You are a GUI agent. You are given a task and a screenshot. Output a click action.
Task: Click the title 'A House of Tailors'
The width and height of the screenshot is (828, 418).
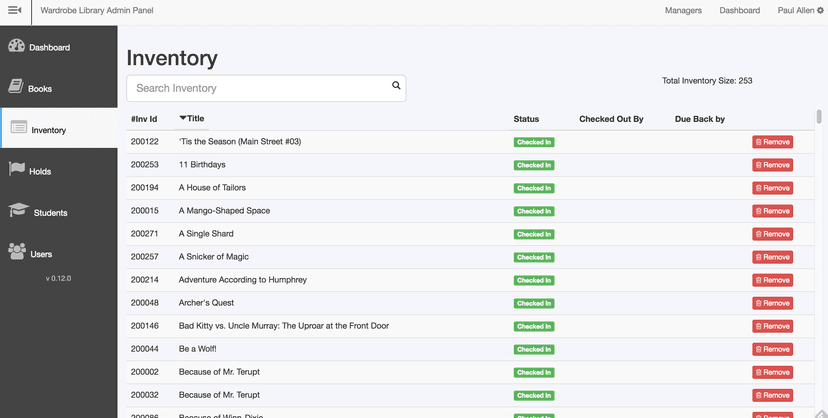click(212, 187)
